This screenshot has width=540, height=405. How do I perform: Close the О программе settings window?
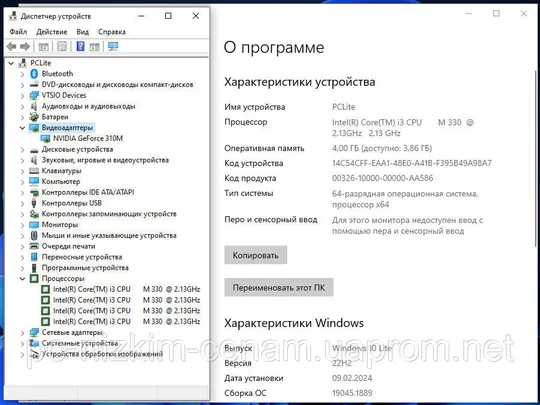click(524, 13)
